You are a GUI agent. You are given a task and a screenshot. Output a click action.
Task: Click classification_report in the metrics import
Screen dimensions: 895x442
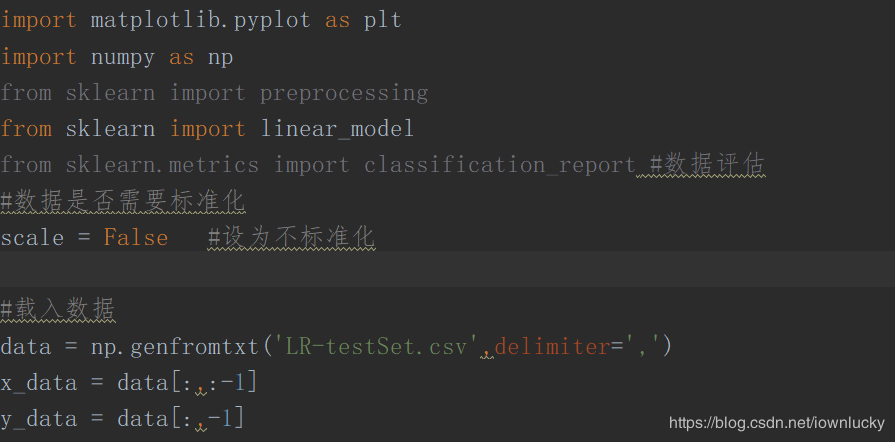pos(499,165)
